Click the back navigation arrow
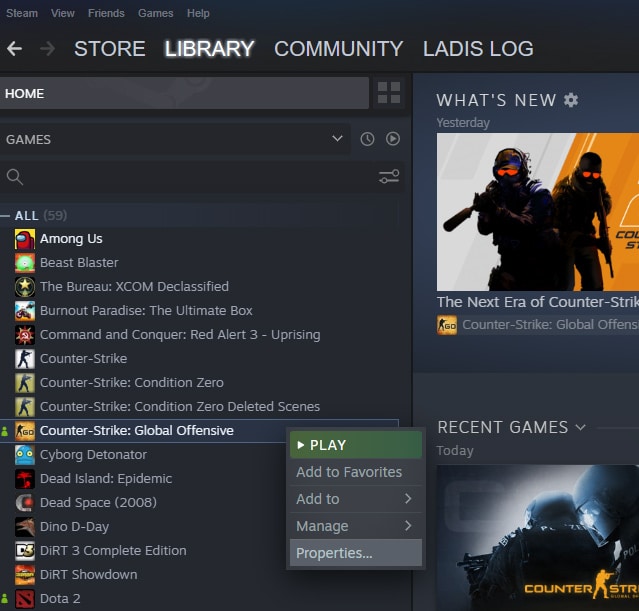 14,48
